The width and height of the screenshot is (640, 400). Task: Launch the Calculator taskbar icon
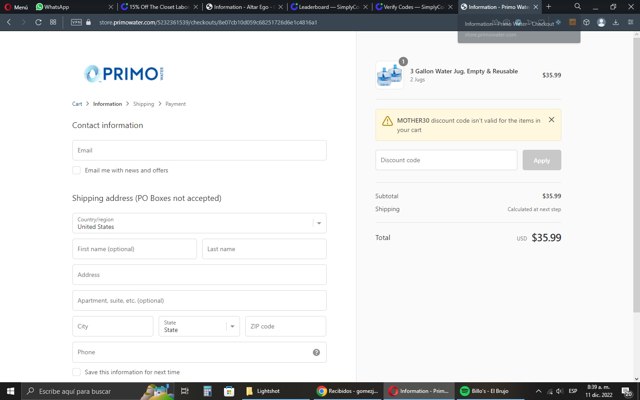pyautogui.click(x=207, y=391)
